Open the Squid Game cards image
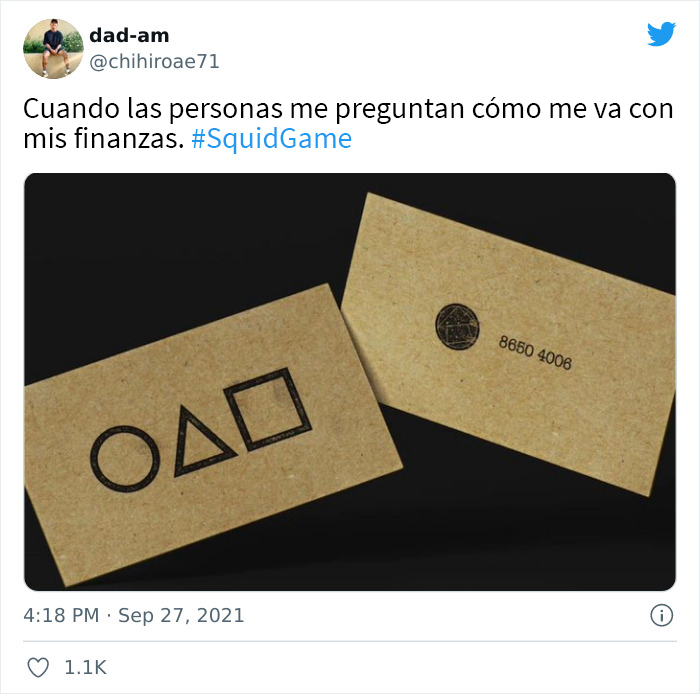The image size is (700, 694). pyautogui.click(x=350, y=382)
